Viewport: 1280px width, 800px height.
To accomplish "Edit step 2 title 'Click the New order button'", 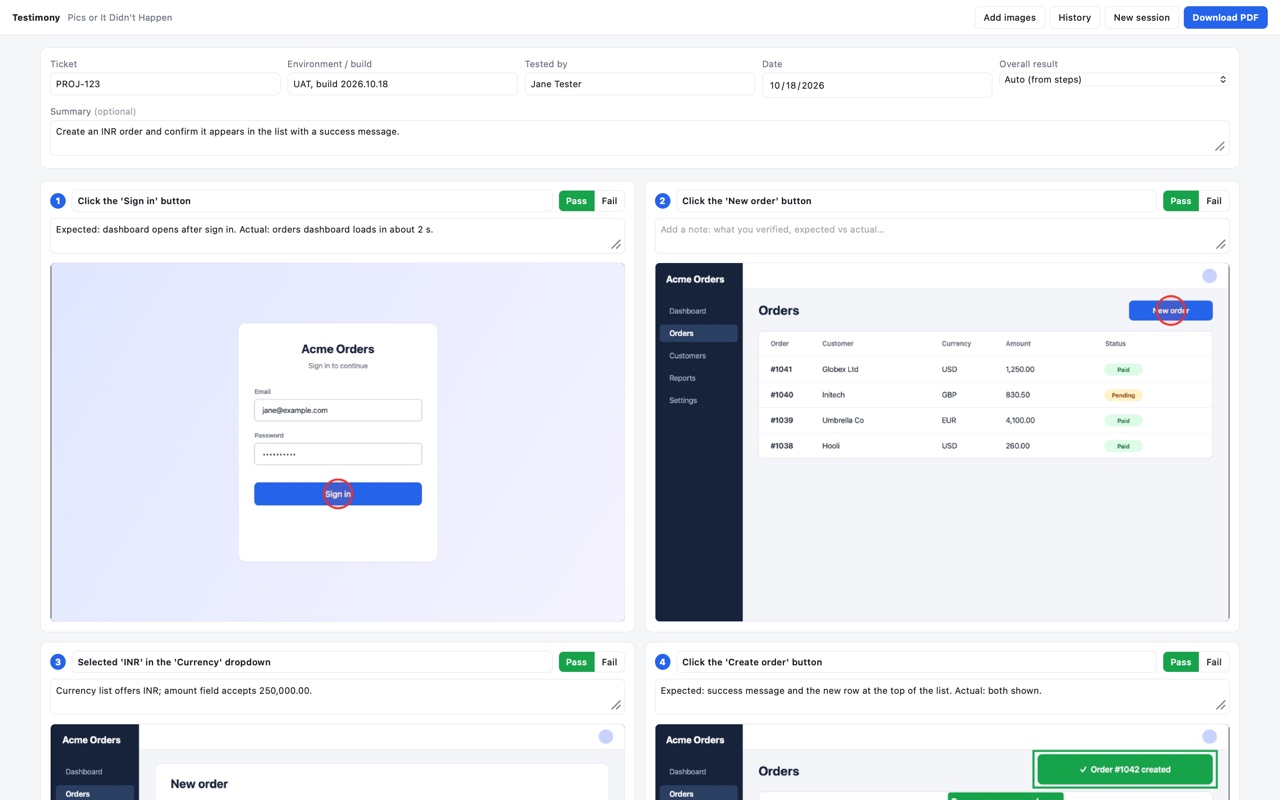I will coord(916,201).
